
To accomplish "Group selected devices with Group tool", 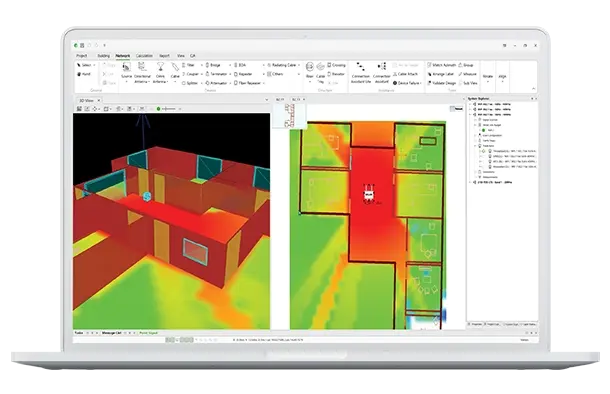I will point(466,65).
